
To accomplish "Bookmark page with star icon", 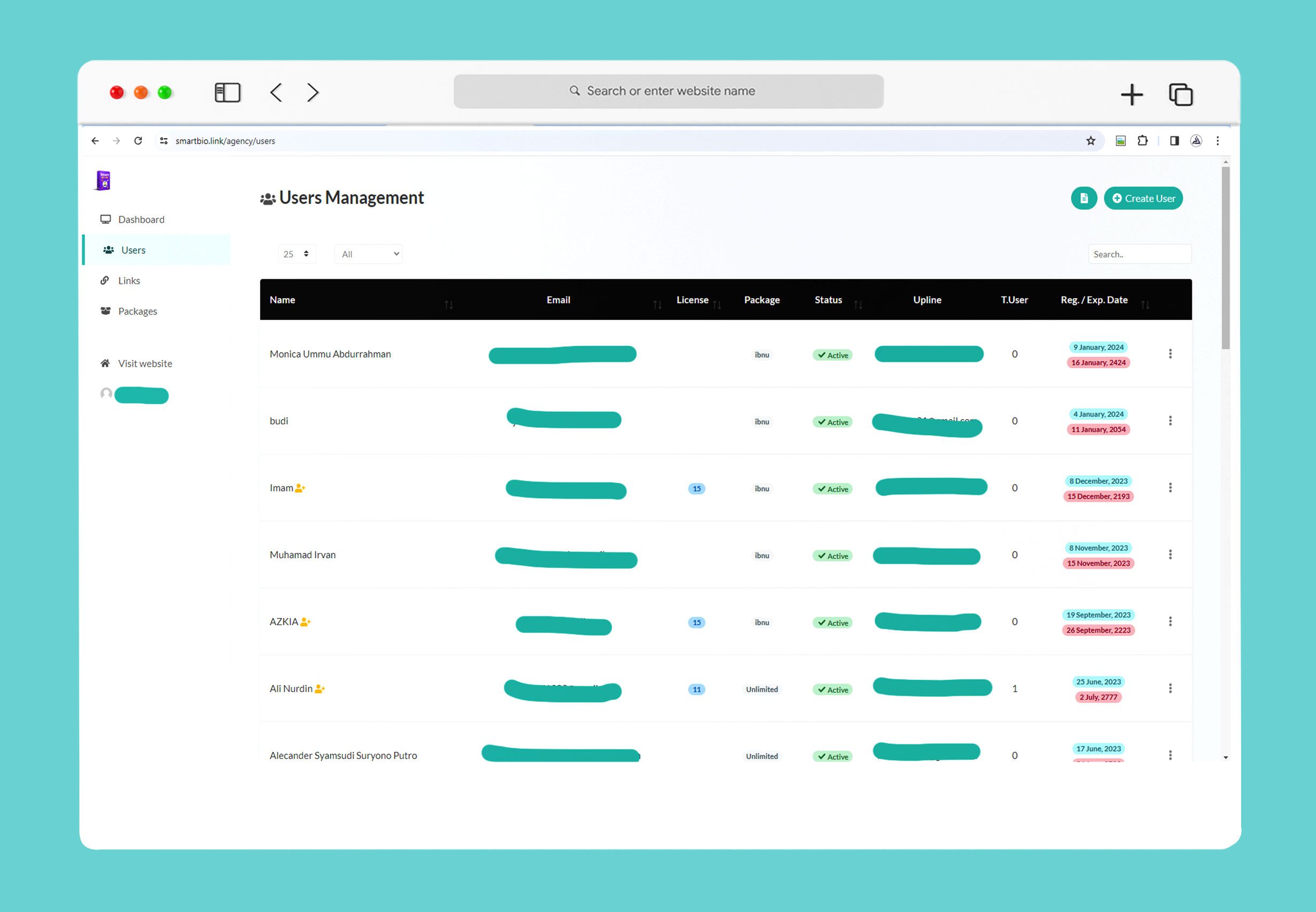I will coord(1090,141).
